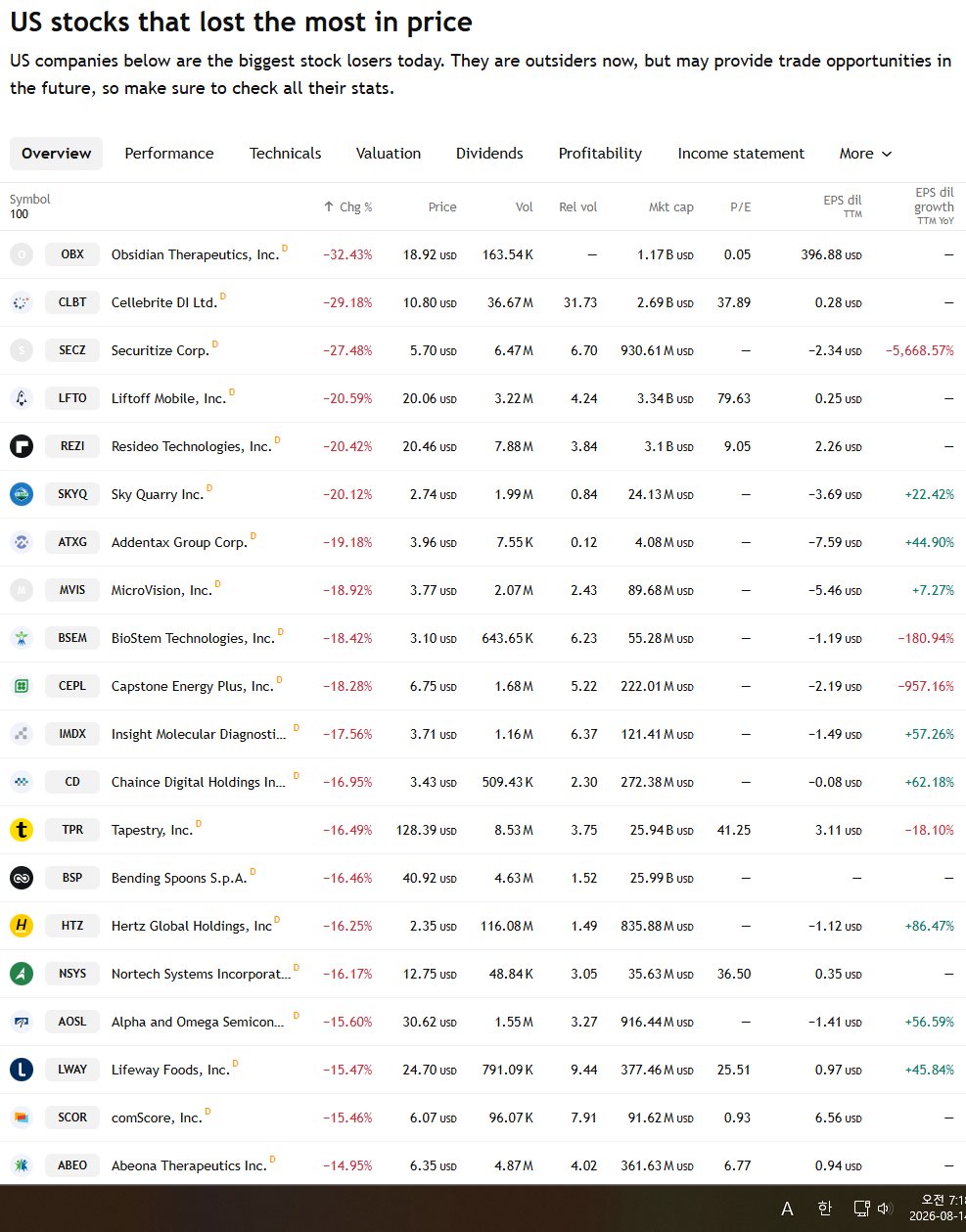Click the Liftoff Mobile rocket logo icon
This screenshot has height=1232, width=966.
pos(22,398)
